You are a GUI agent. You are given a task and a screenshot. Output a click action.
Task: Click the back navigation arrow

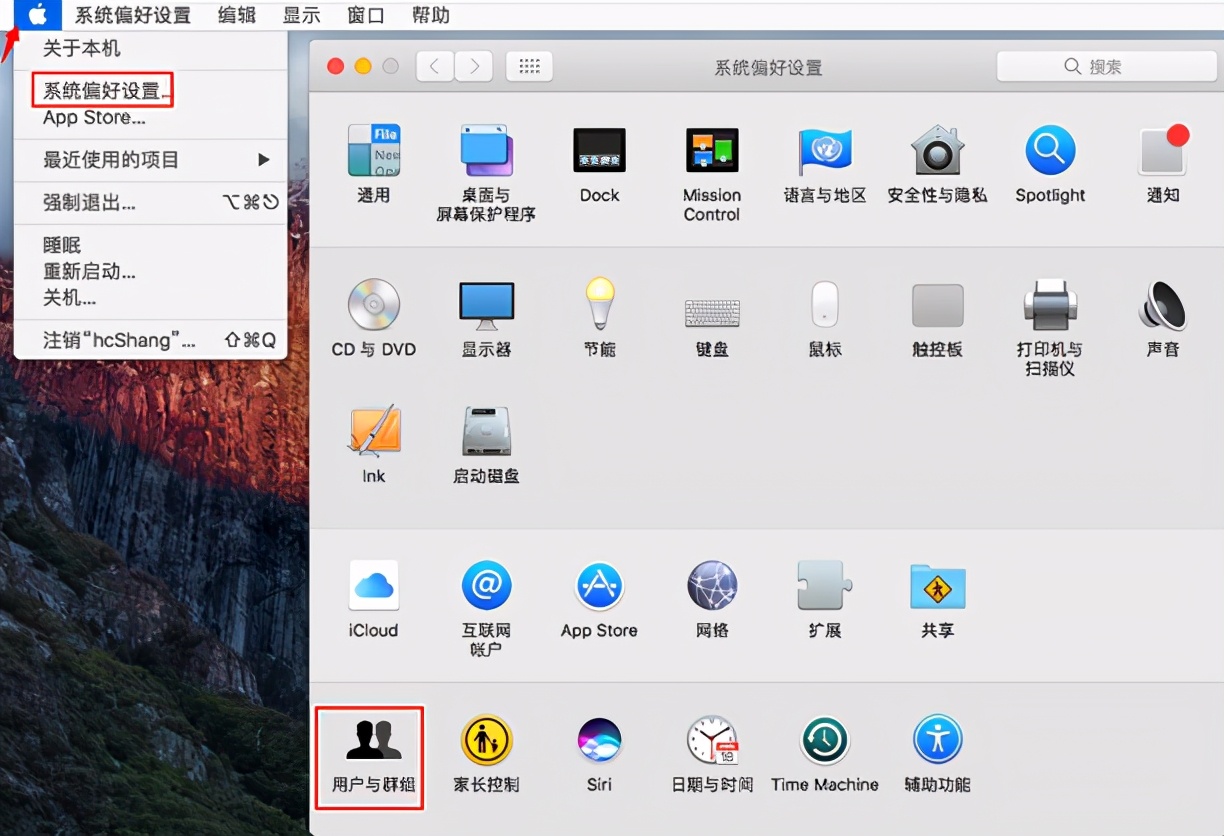click(x=436, y=66)
